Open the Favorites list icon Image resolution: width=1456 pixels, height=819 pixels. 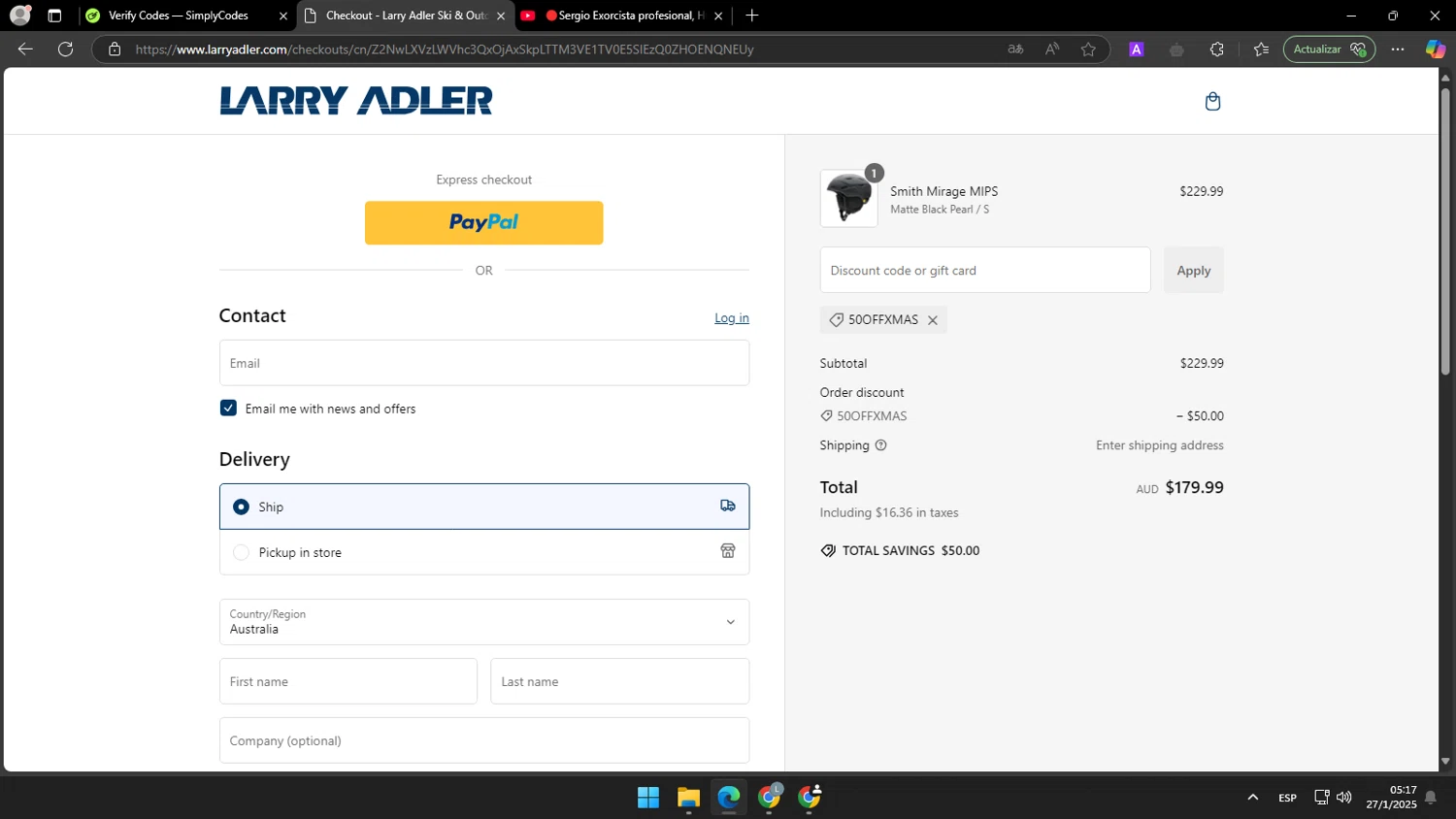pyautogui.click(x=1261, y=49)
